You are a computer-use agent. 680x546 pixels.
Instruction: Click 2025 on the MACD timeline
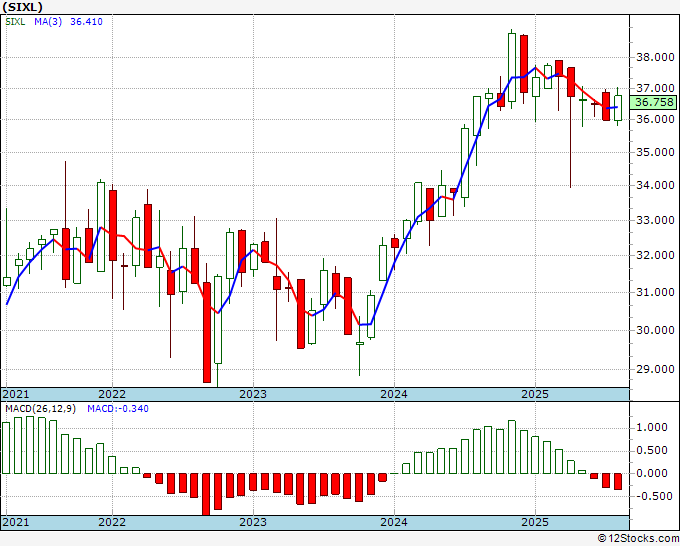click(x=535, y=522)
